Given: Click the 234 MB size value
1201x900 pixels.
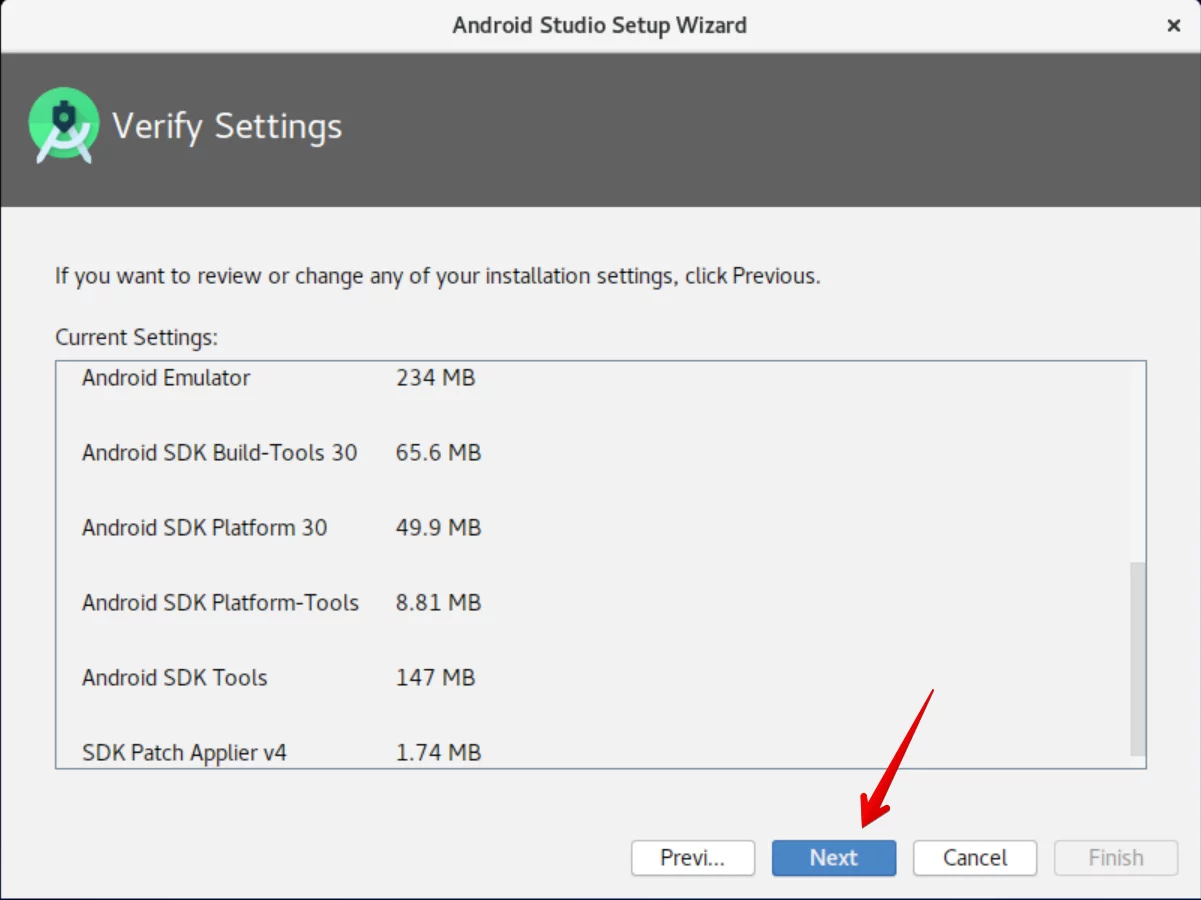Looking at the screenshot, I should (x=435, y=378).
